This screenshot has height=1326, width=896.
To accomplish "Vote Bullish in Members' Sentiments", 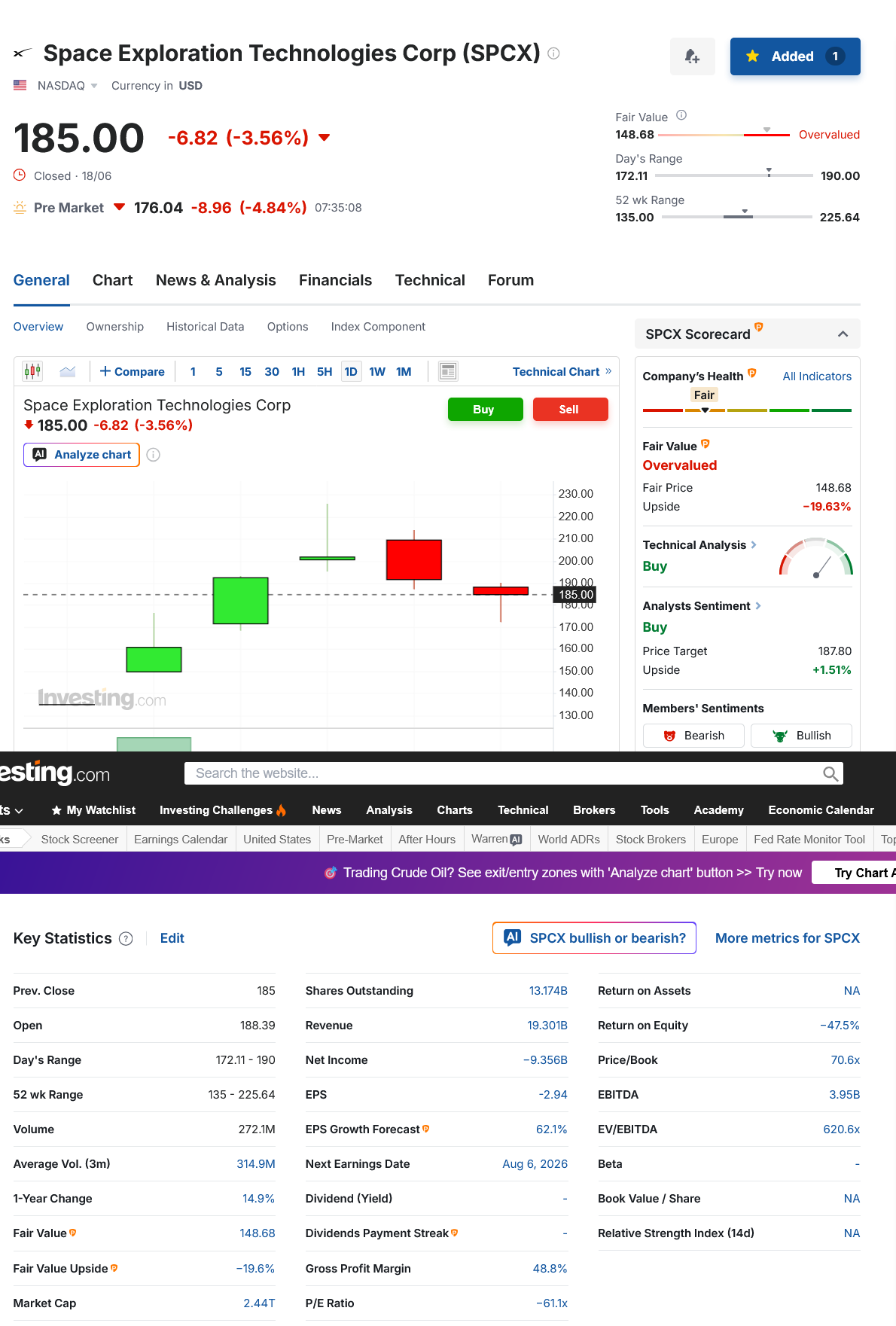I will click(x=801, y=736).
